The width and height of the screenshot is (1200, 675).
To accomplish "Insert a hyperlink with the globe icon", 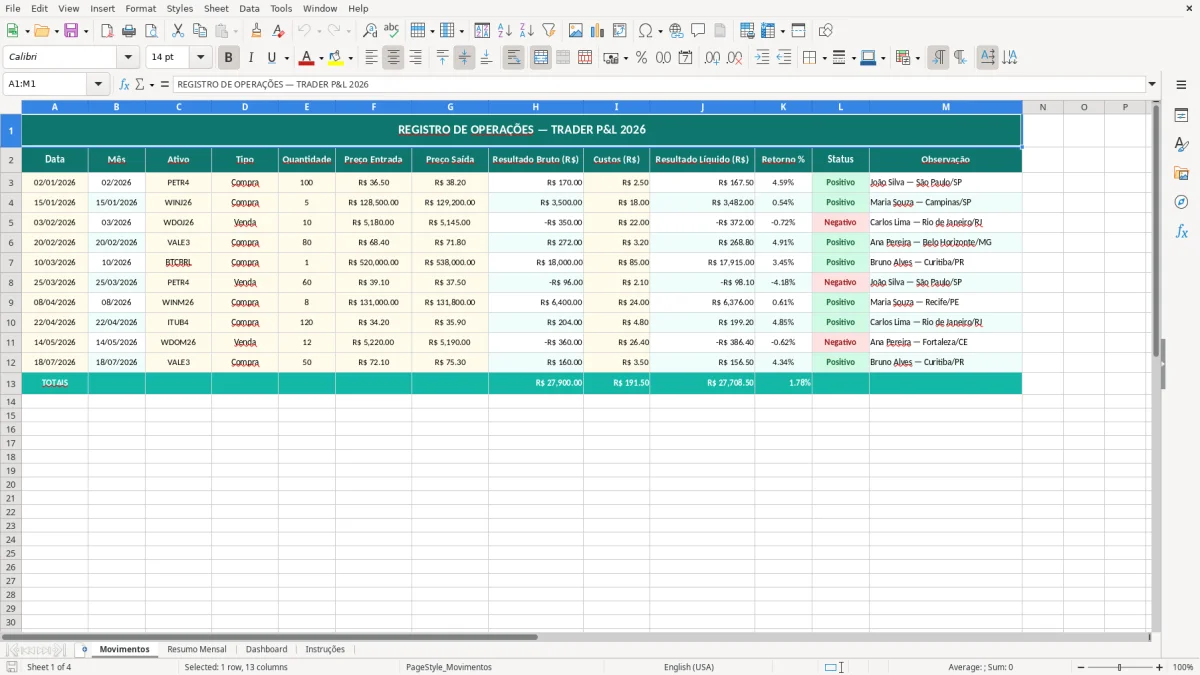I will (x=676, y=31).
